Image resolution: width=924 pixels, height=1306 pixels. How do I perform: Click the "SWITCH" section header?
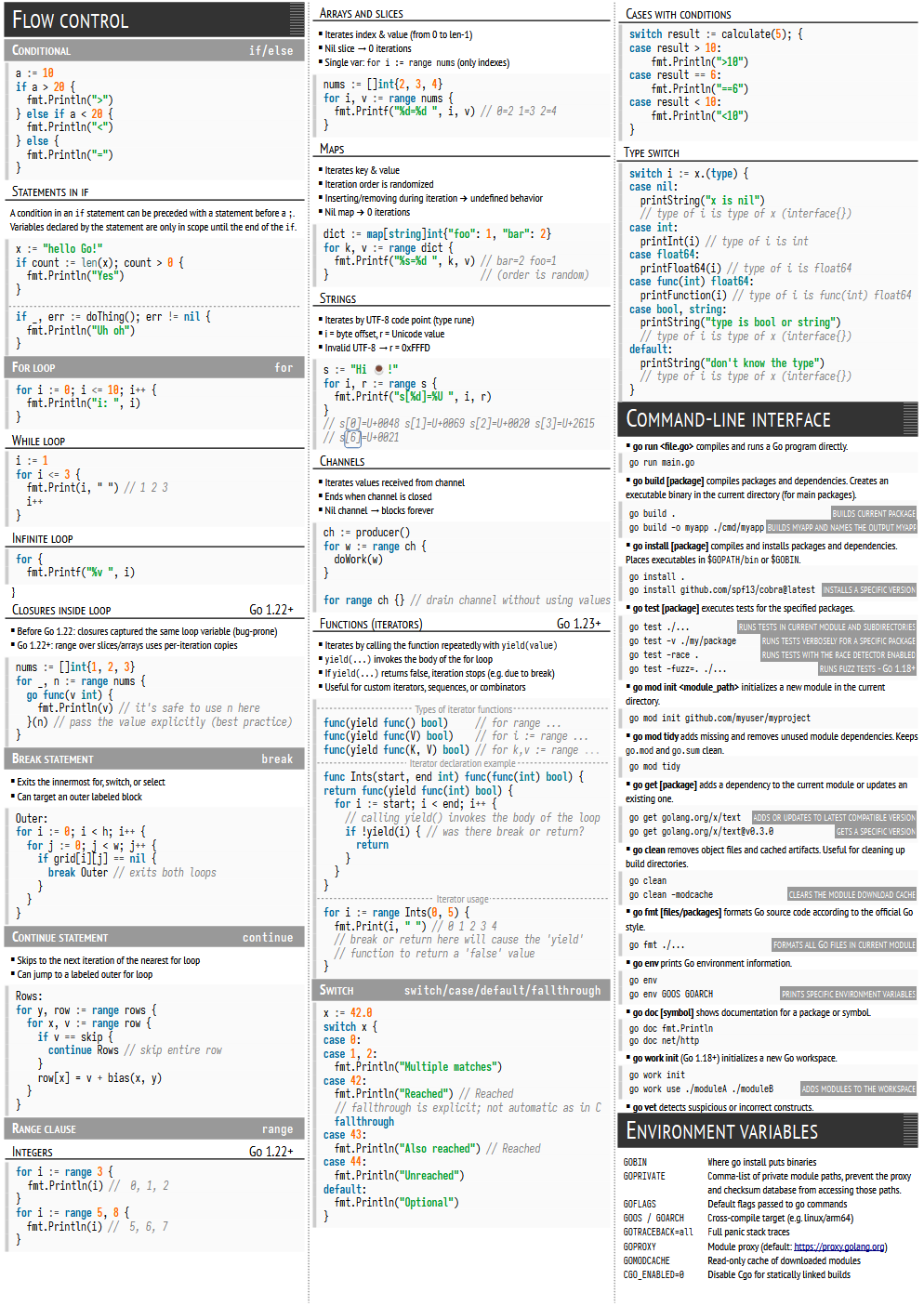click(x=462, y=990)
